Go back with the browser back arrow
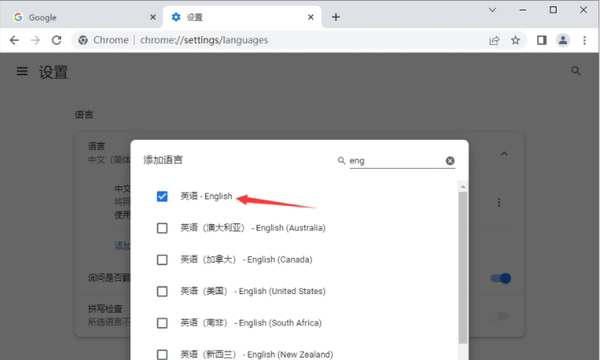This screenshot has width=600, height=360. pos(14,40)
